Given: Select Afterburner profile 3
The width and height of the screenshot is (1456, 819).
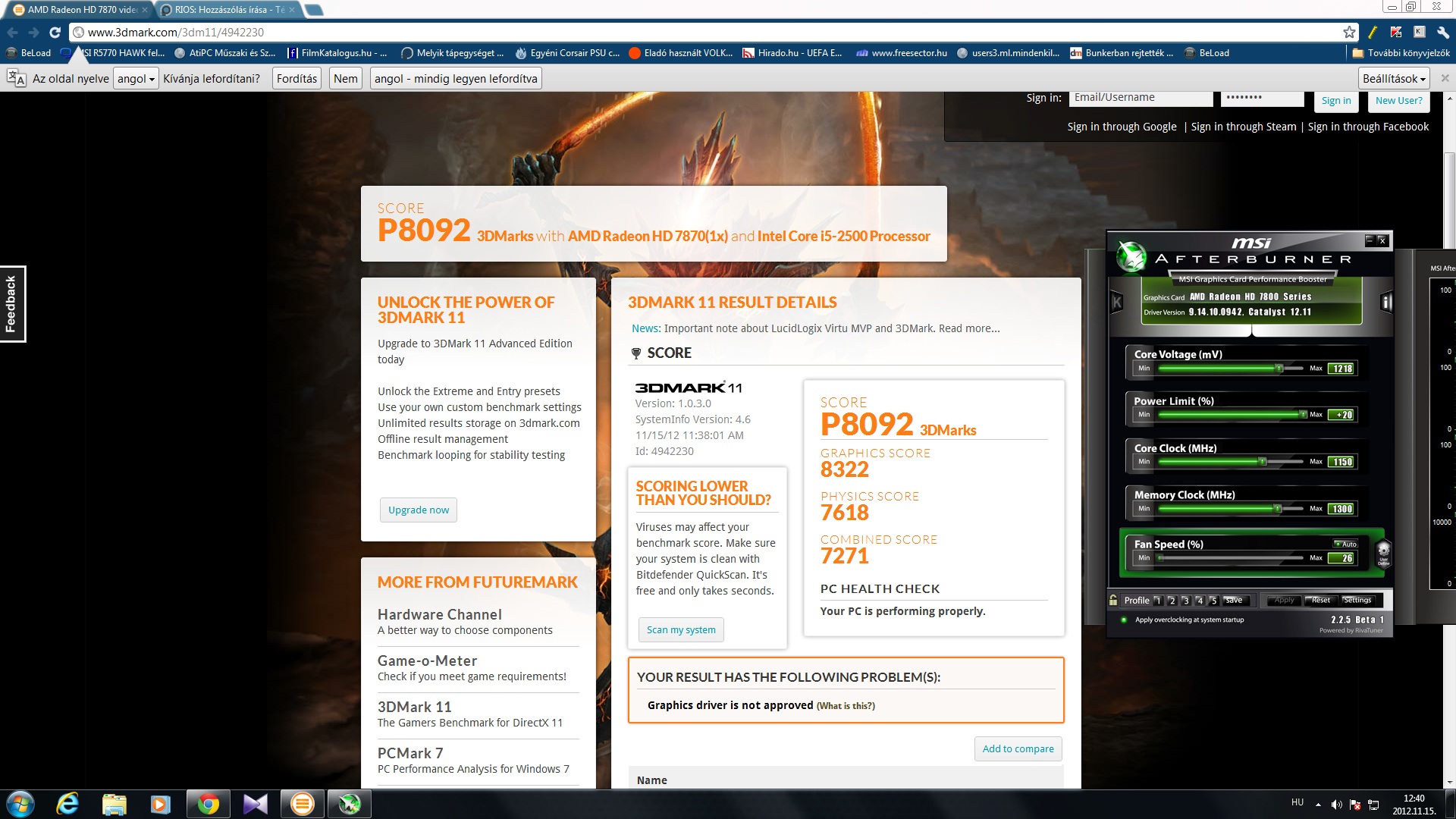Looking at the screenshot, I should click(1185, 600).
